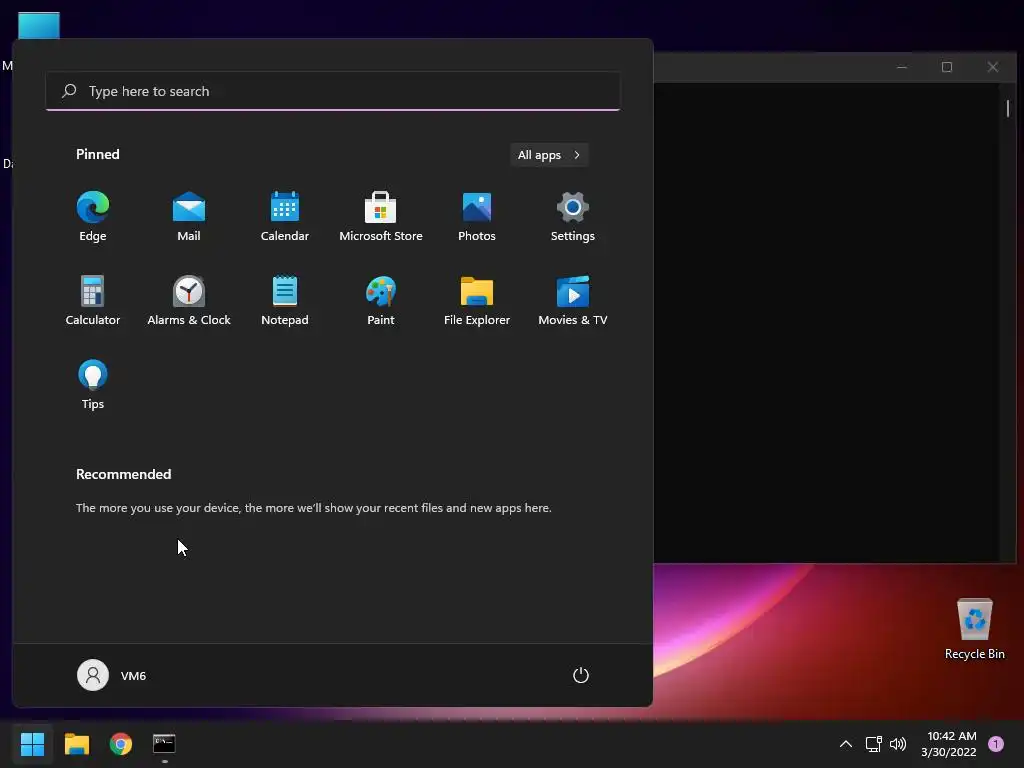Open the Tips app
1024x768 pixels.
tap(93, 385)
